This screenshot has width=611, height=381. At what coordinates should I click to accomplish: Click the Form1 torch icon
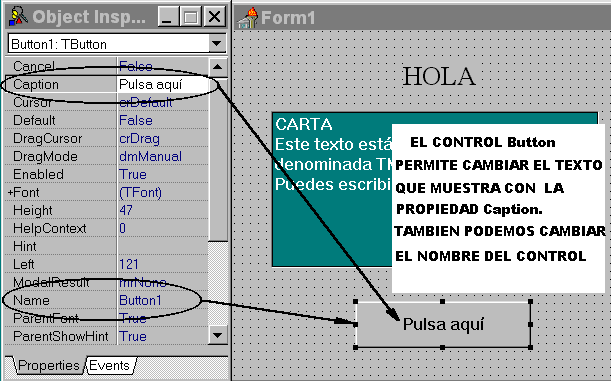(x=248, y=18)
